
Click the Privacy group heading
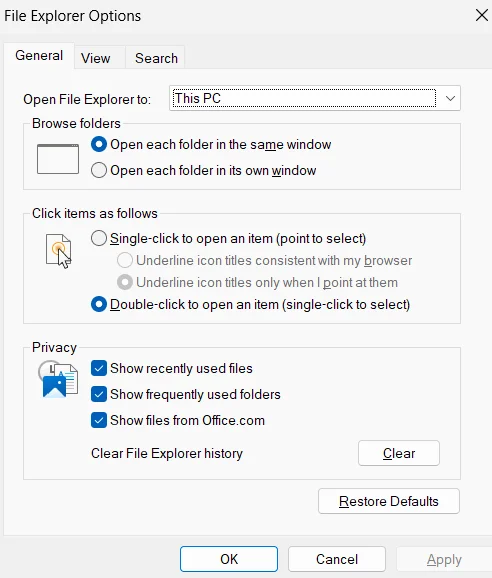coord(54,348)
